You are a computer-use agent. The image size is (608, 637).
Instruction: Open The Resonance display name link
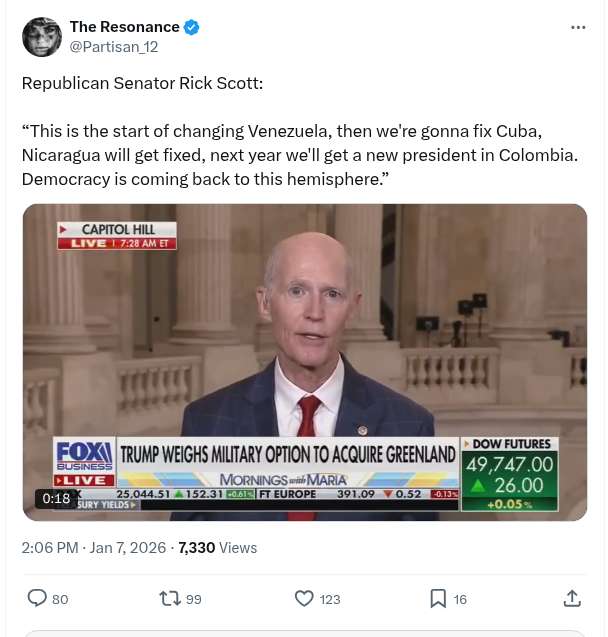coord(125,27)
